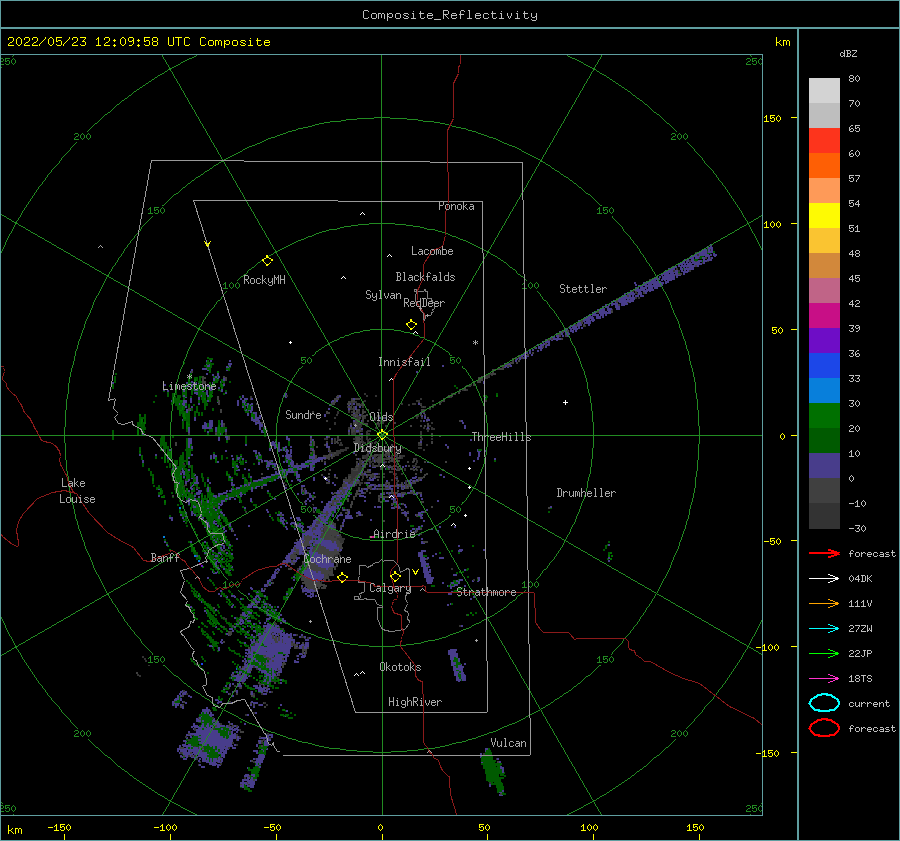This screenshot has width=900, height=841.
Task: Click the Innisfail town label
Action: (x=404, y=362)
